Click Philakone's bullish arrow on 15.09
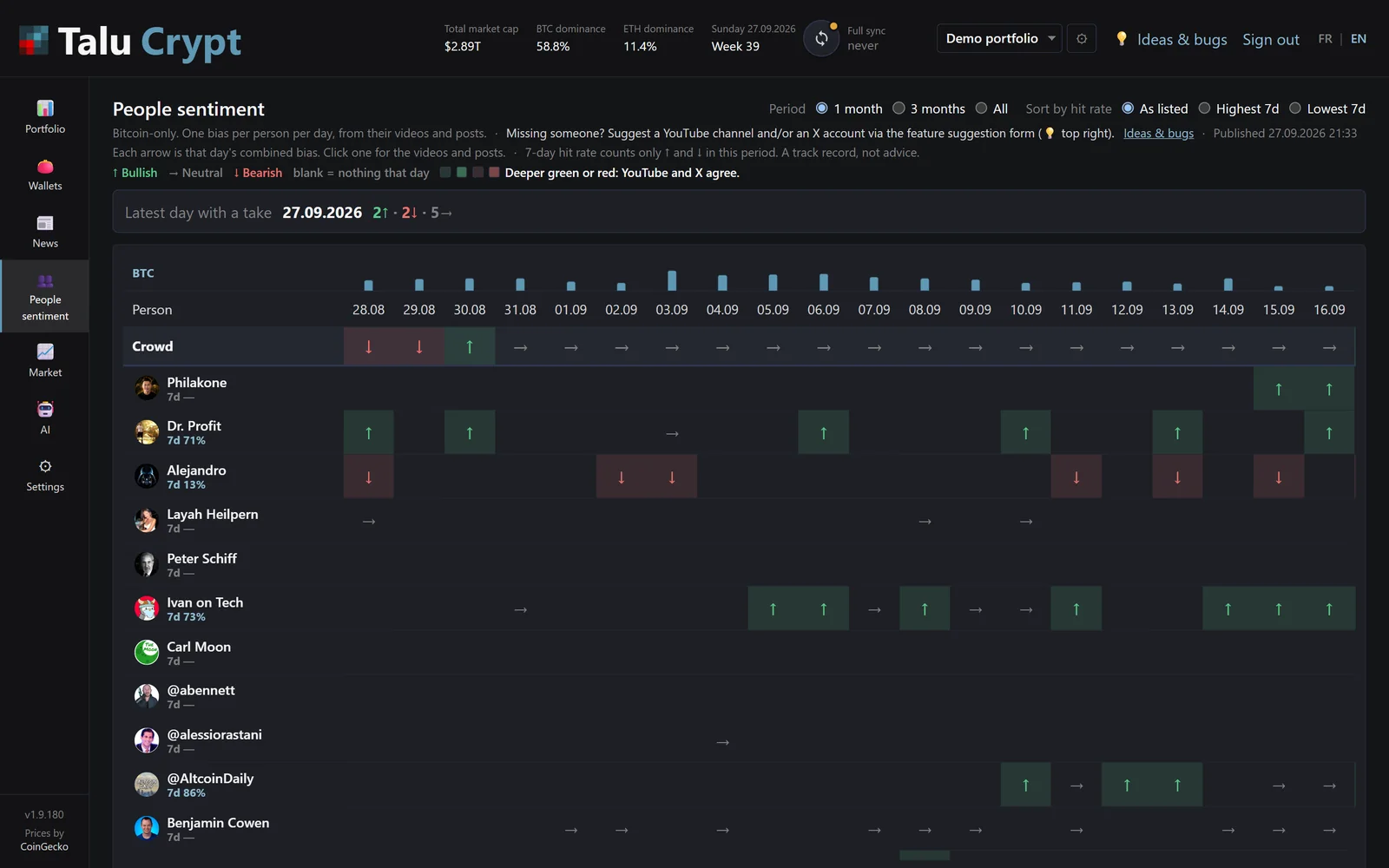1389x868 pixels. click(x=1279, y=389)
